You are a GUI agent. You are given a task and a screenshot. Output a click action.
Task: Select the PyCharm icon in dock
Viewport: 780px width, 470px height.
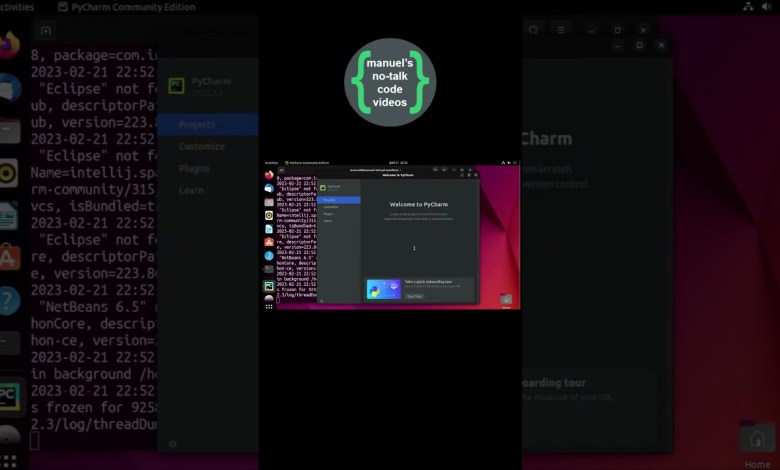tap(269, 286)
